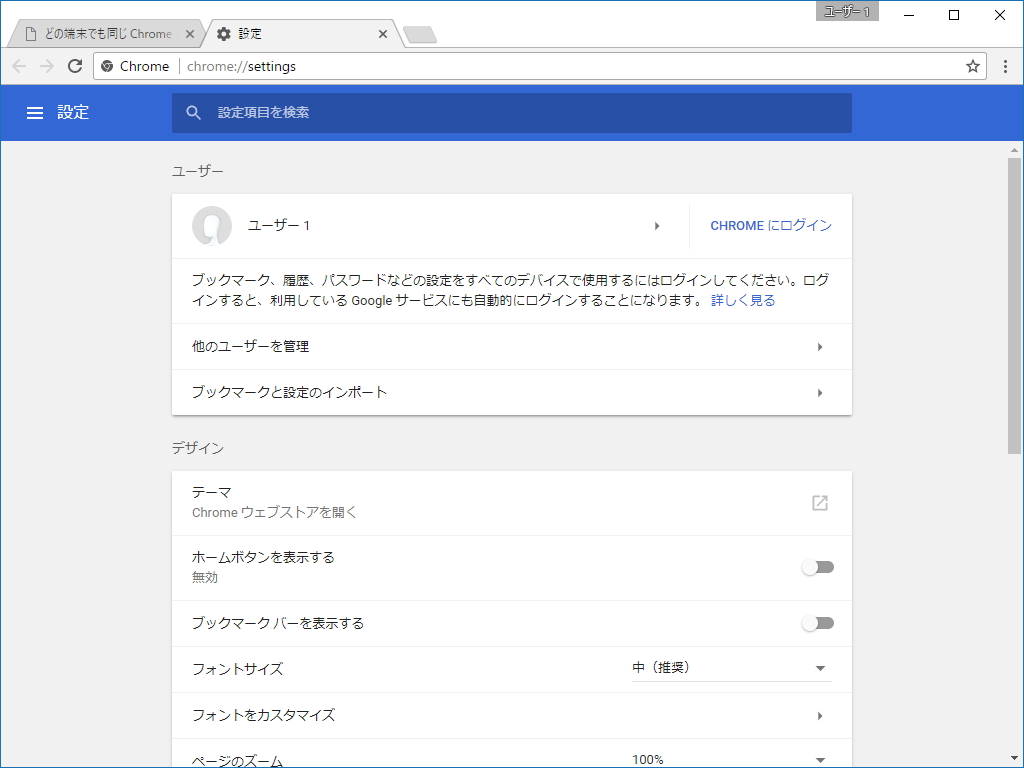Select the どの端末でも同じ Chrome tab
1024x768 pixels.
tap(100, 33)
